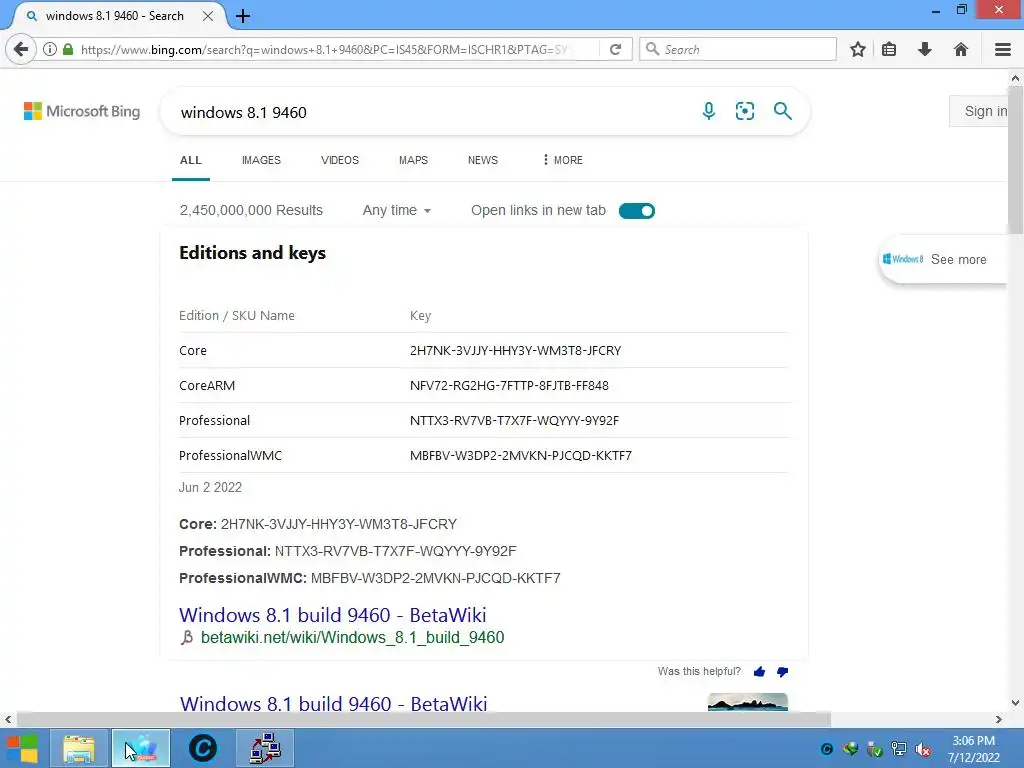This screenshot has width=1024, height=768.
Task: Open the browser hamburger menu
Action: click(x=1002, y=49)
